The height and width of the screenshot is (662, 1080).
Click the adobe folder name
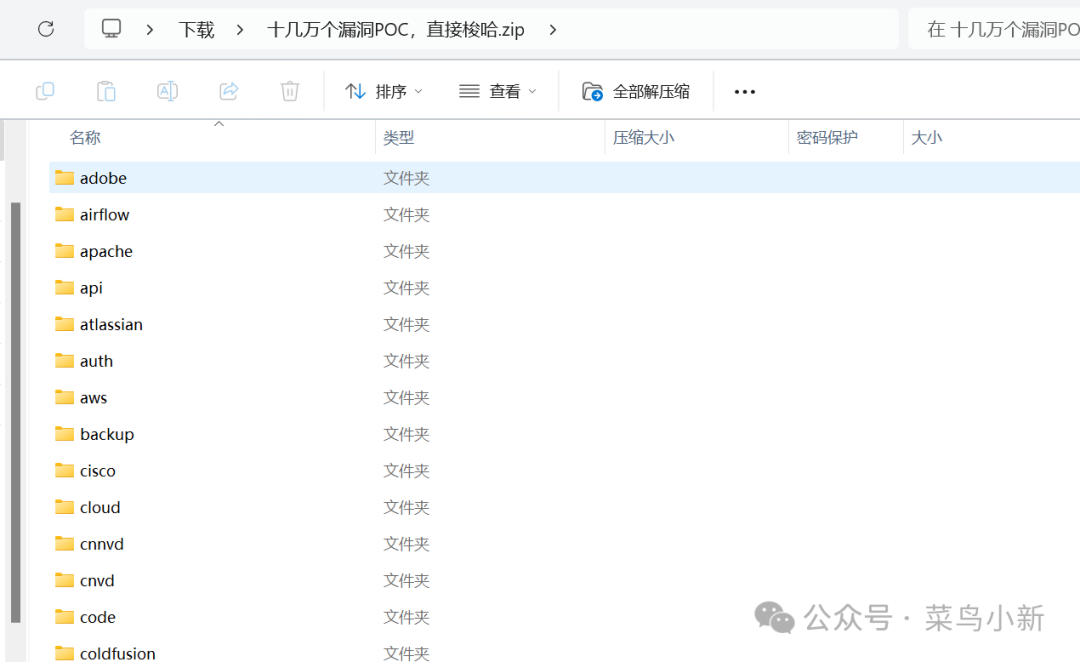tap(103, 178)
